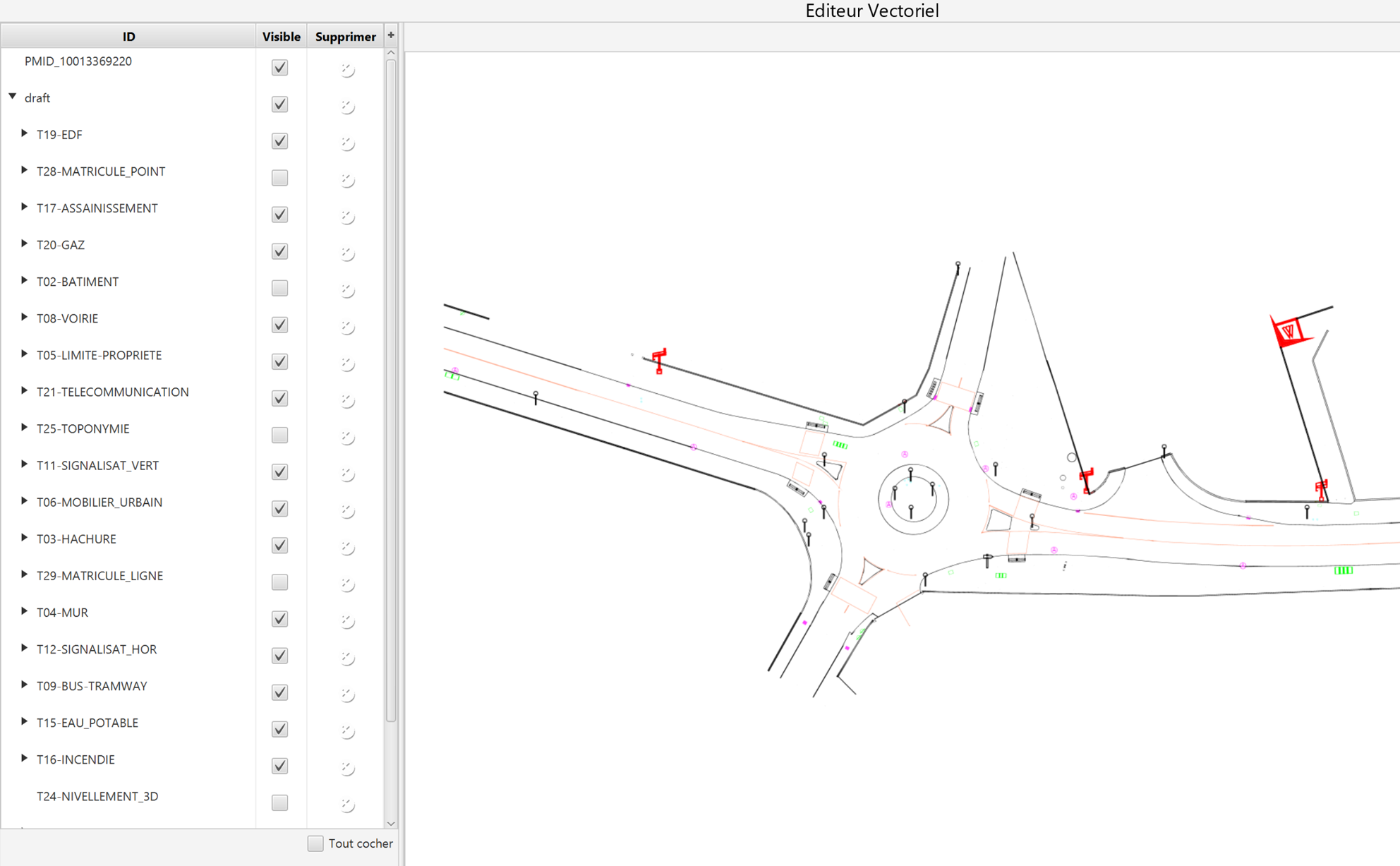Click the roundabout center circle on map
The image size is (1400, 866).
(x=912, y=499)
